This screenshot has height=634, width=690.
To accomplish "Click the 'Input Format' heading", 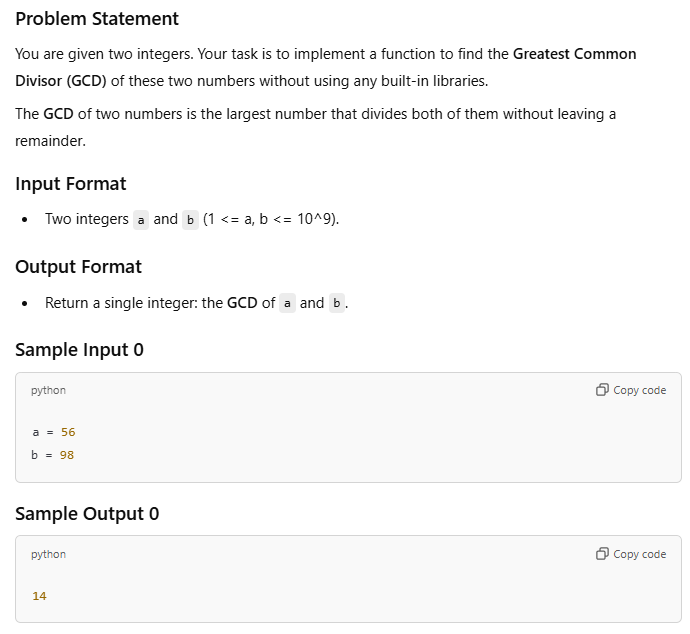I will 70,184.
